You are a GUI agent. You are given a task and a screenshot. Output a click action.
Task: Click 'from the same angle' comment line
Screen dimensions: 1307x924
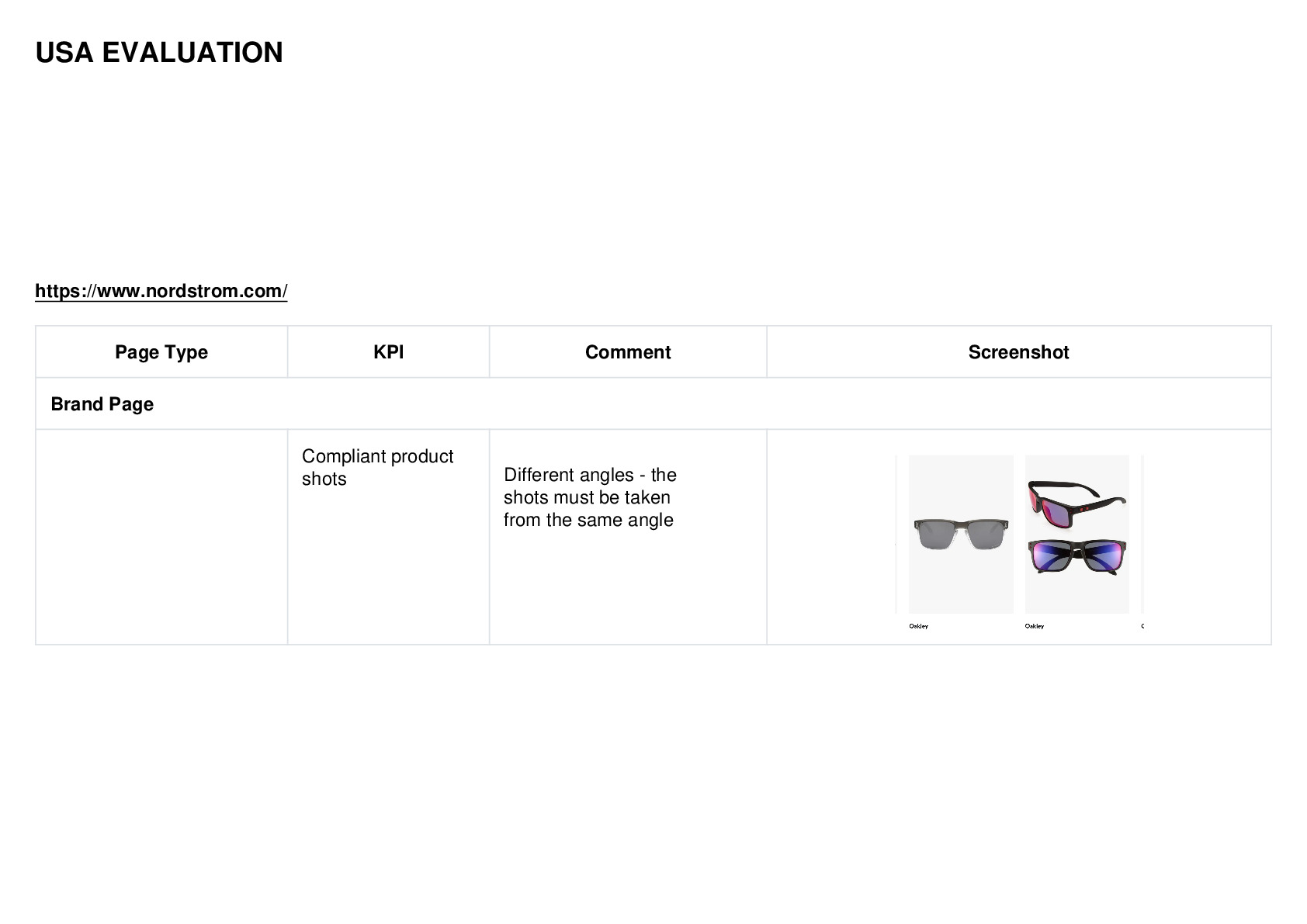(588, 520)
